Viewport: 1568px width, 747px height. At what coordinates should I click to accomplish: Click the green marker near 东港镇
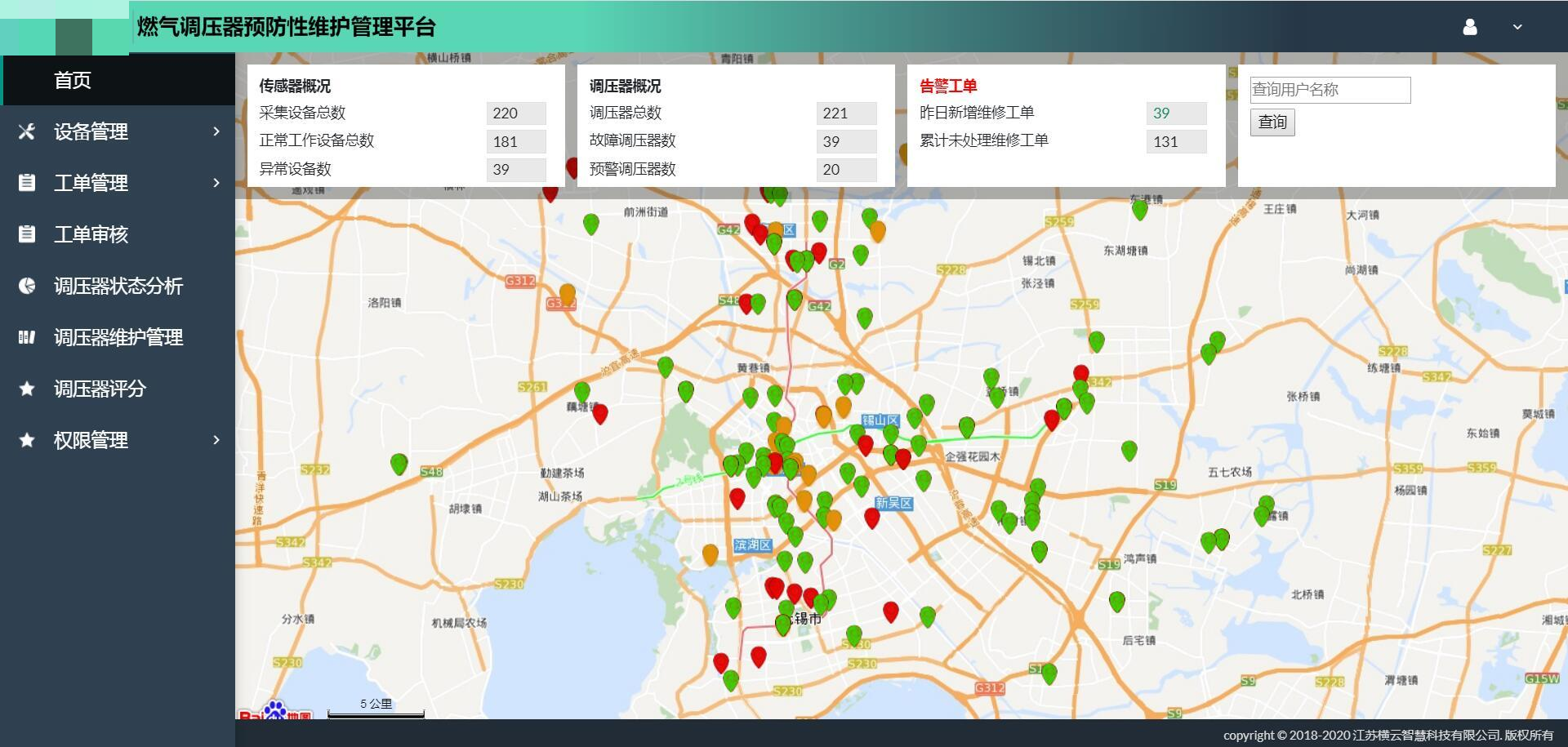point(1139,210)
